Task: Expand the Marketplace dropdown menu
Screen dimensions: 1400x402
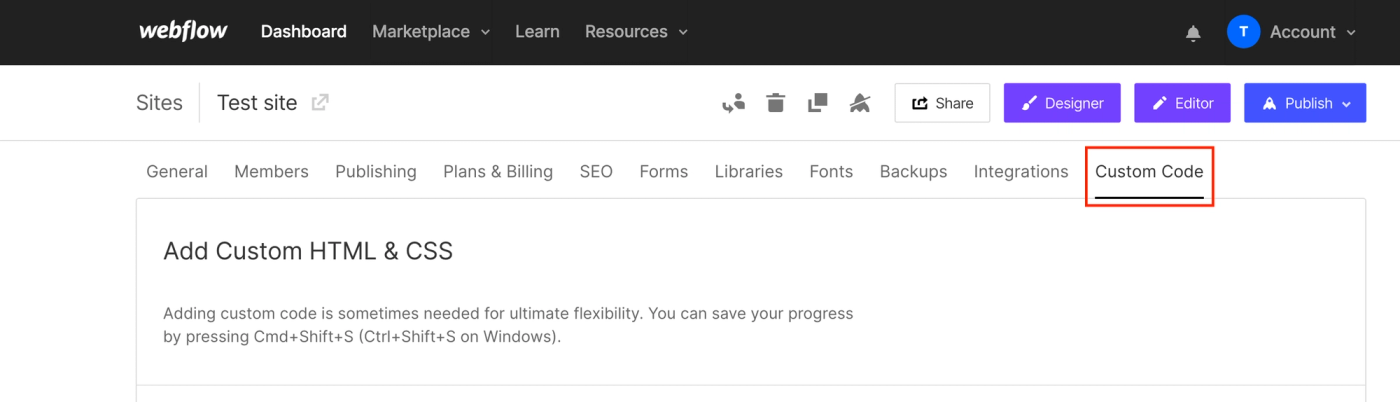Action: 431,32
